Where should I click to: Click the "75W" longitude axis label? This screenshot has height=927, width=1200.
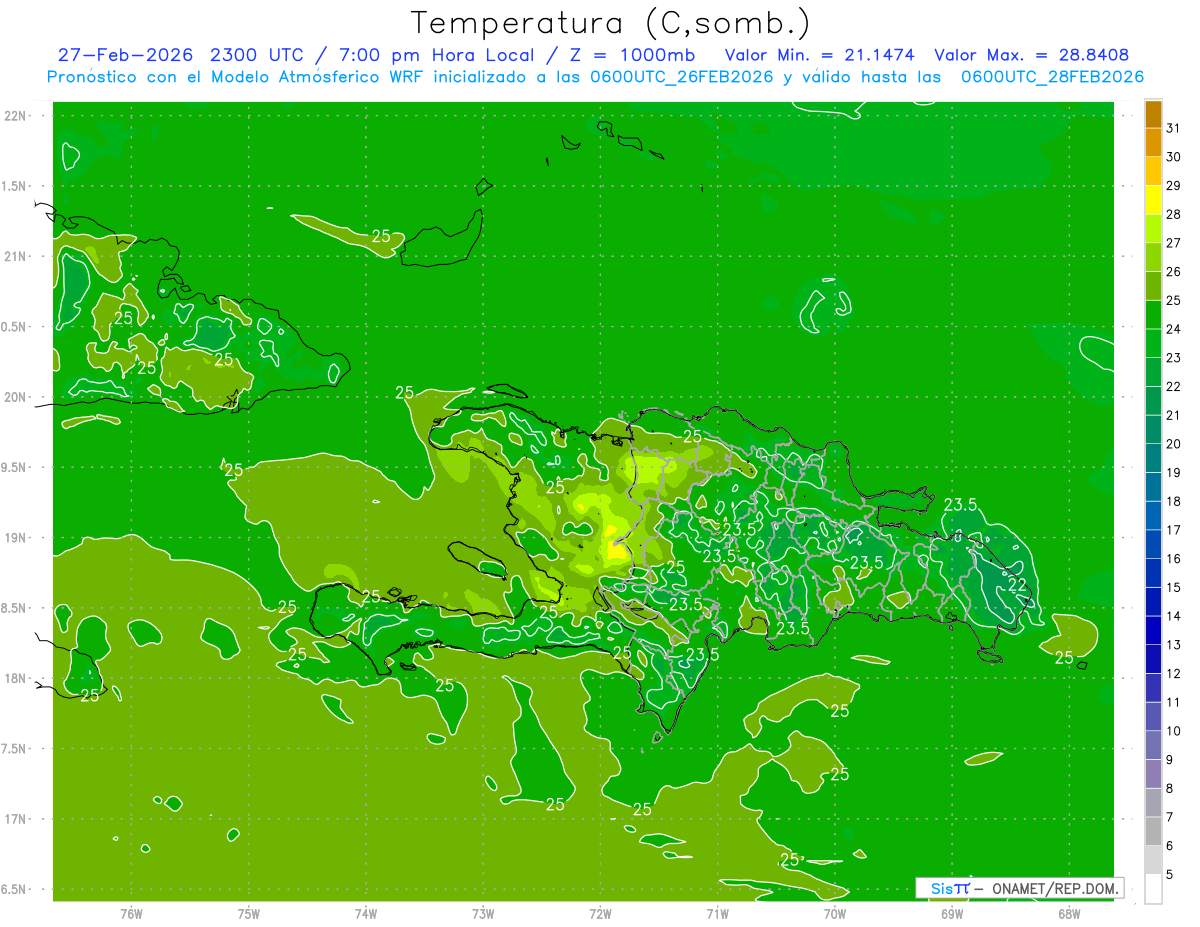(x=249, y=913)
